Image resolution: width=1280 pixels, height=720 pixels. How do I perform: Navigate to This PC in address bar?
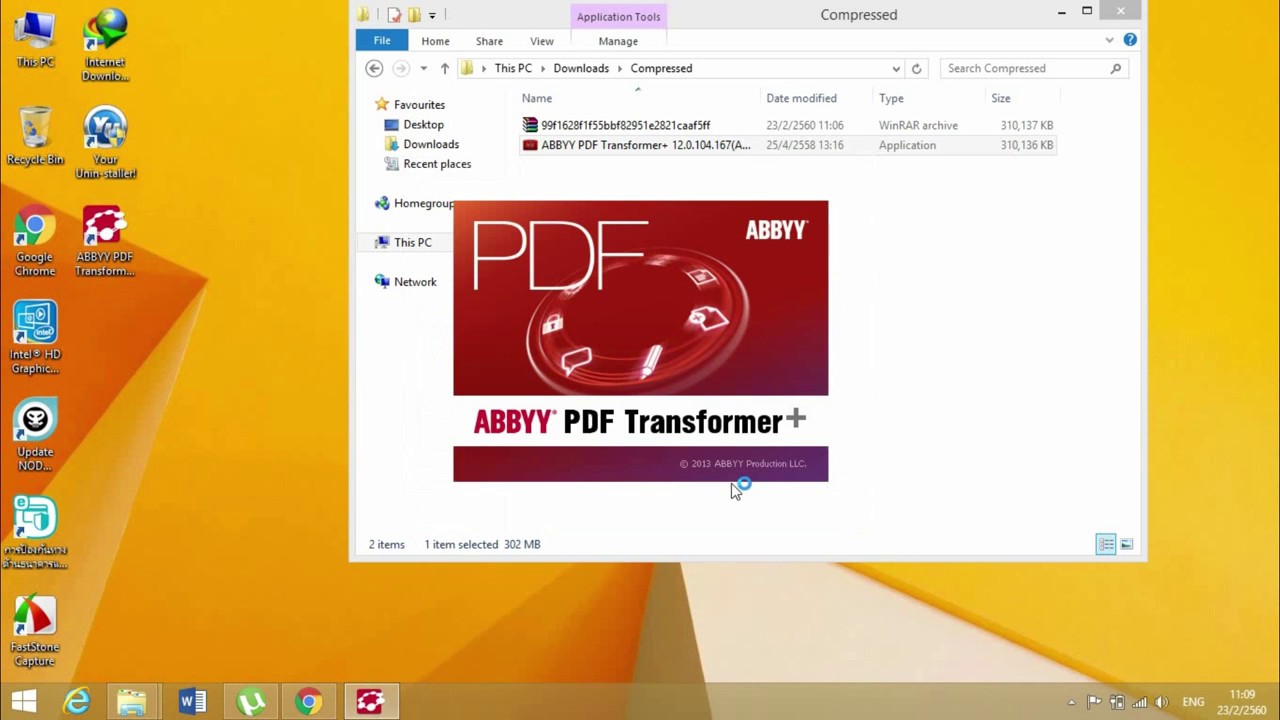tap(513, 68)
